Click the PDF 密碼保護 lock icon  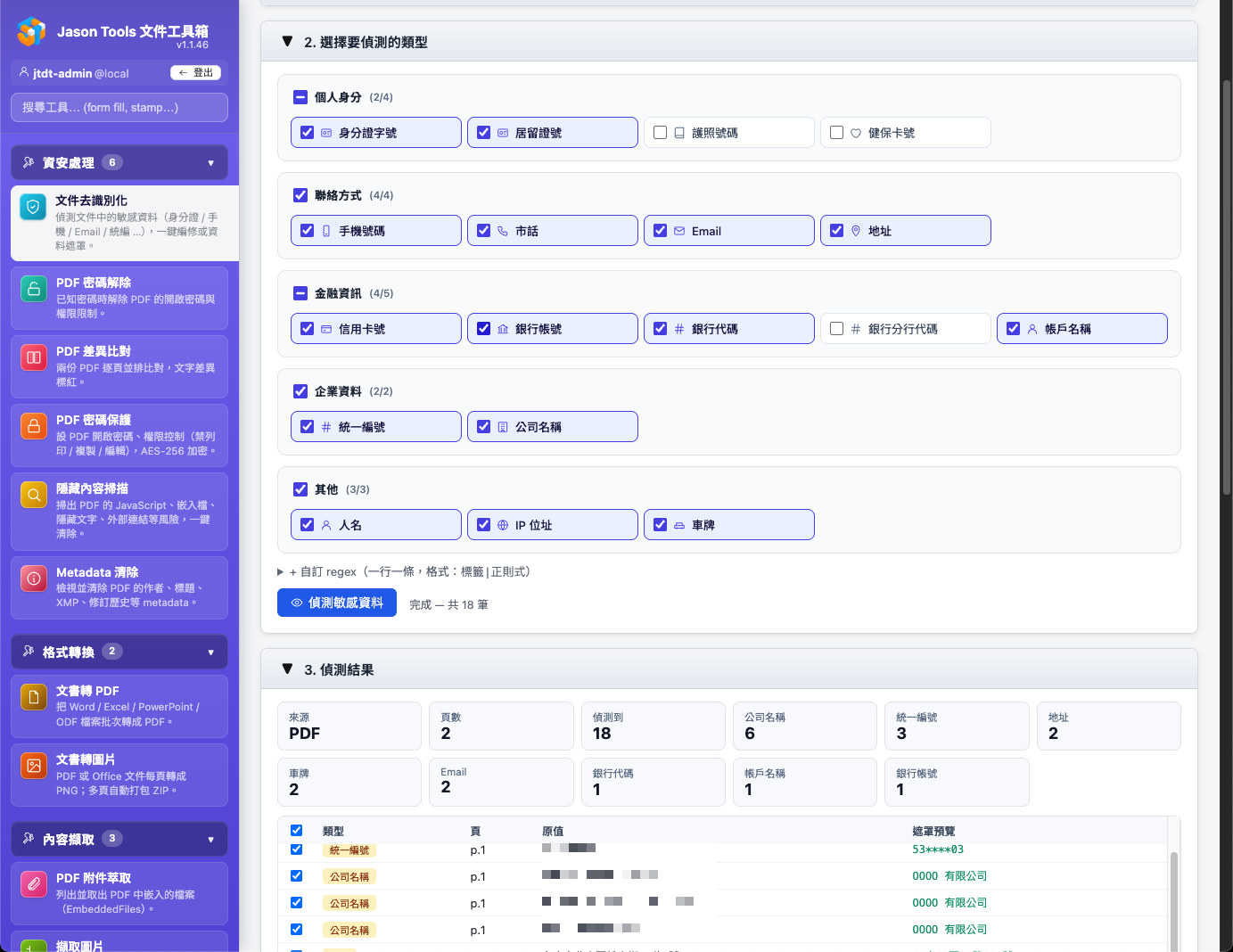tap(34, 426)
